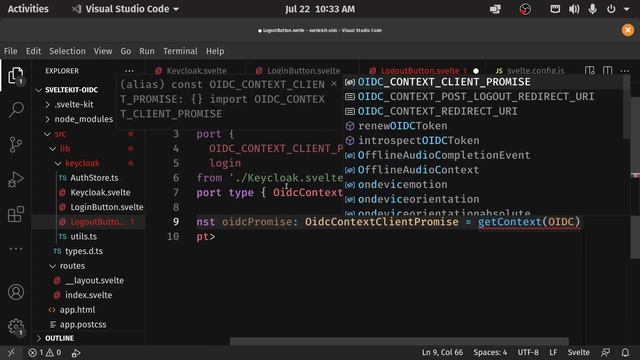The width and height of the screenshot is (640, 360).
Task: Open the keyboard tray icon
Action: coord(555,9)
